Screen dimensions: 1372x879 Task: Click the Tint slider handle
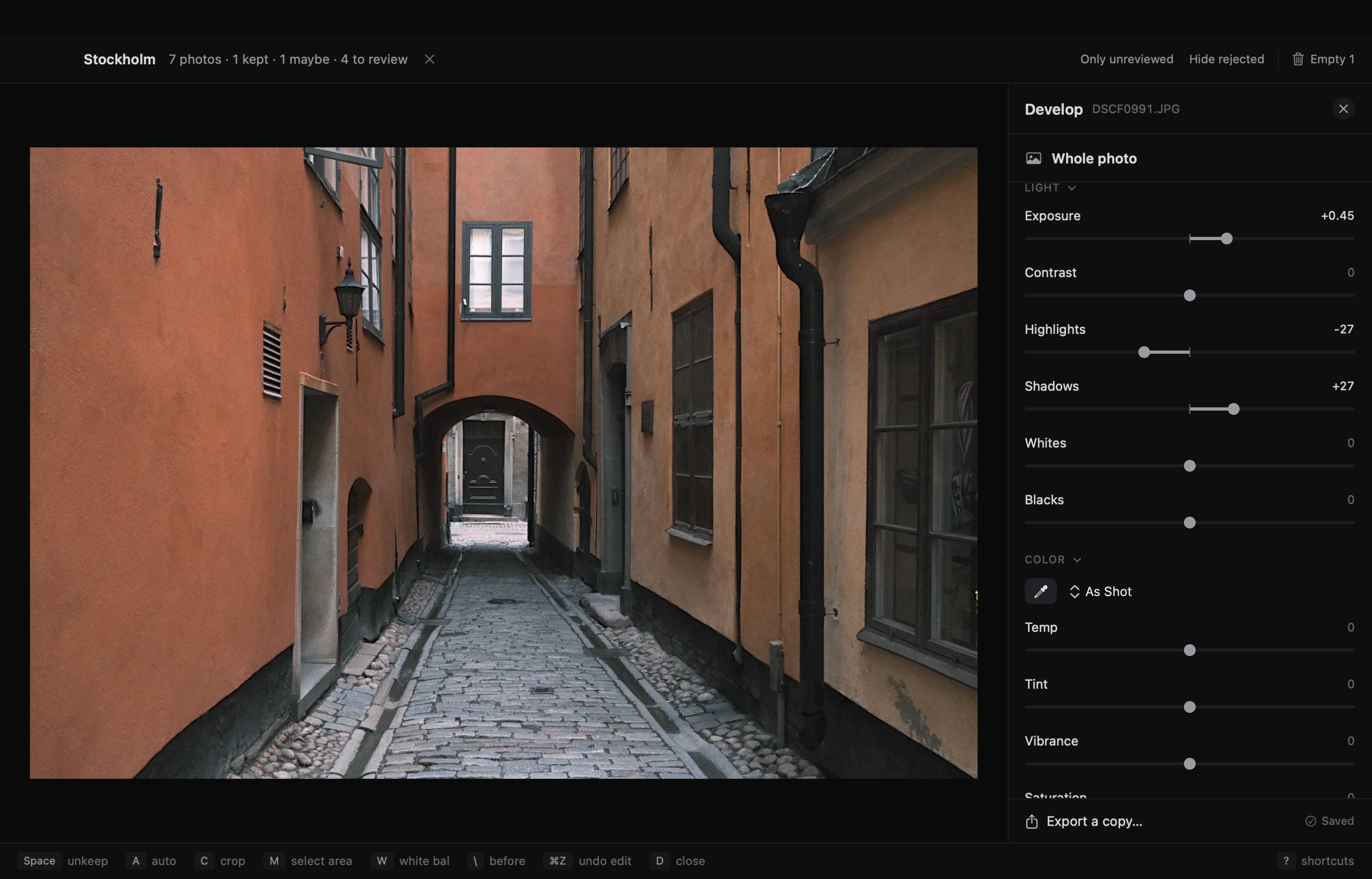click(1189, 707)
